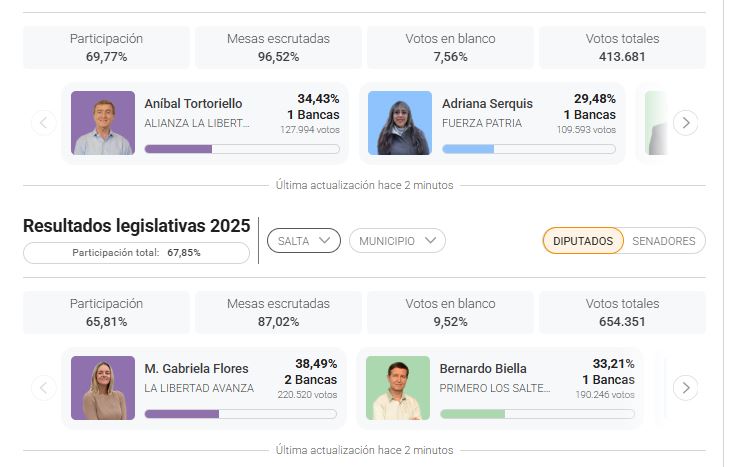Screen dimensions: 731x467
Task: Click Aníbal Tortoriello's purple vote bar
Action: (x=179, y=149)
